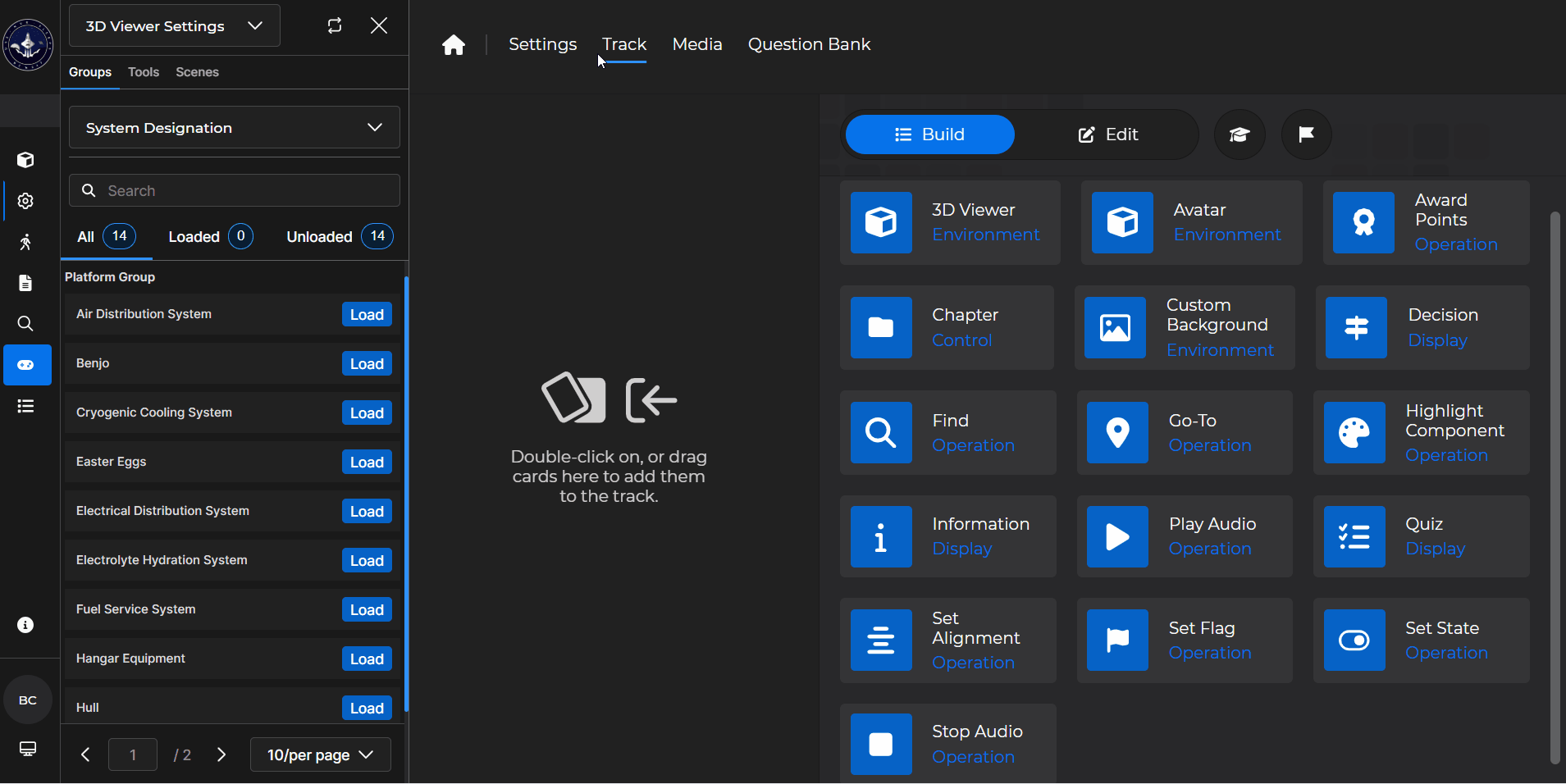Select the Award Points Operation card

point(1426,223)
